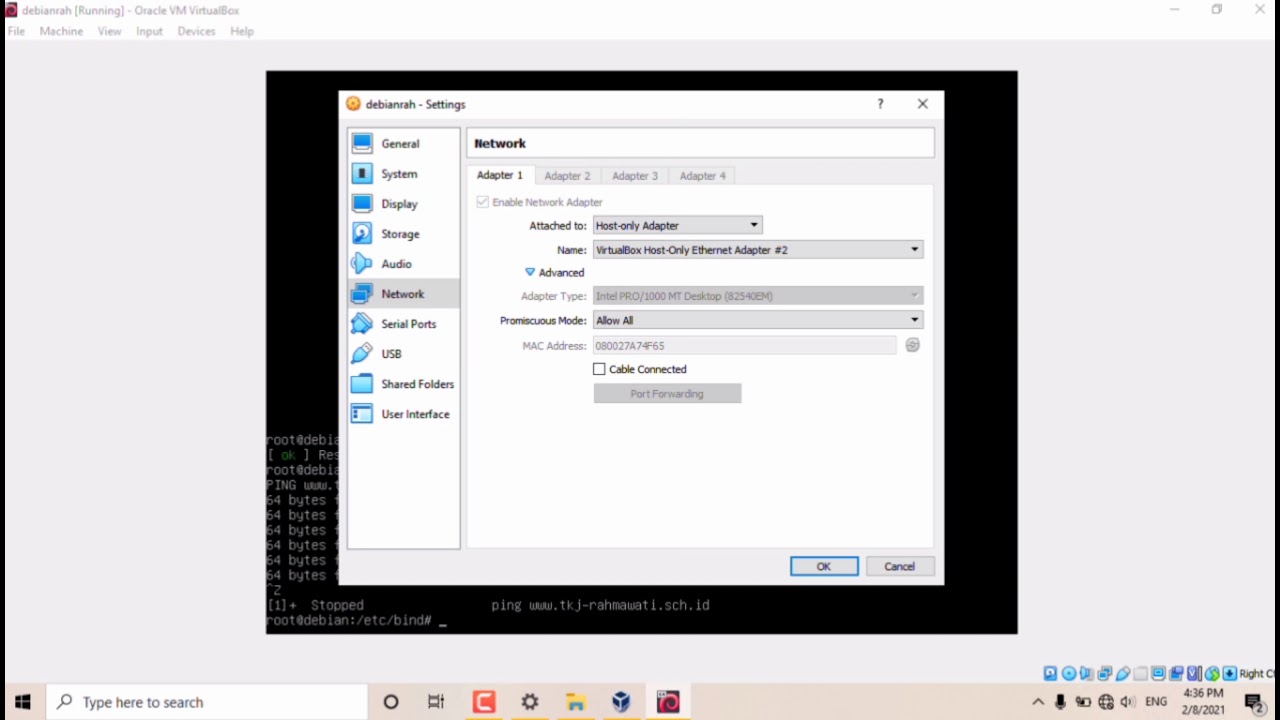
Task: Open the Devices menu
Action: pyautogui.click(x=196, y=31)
